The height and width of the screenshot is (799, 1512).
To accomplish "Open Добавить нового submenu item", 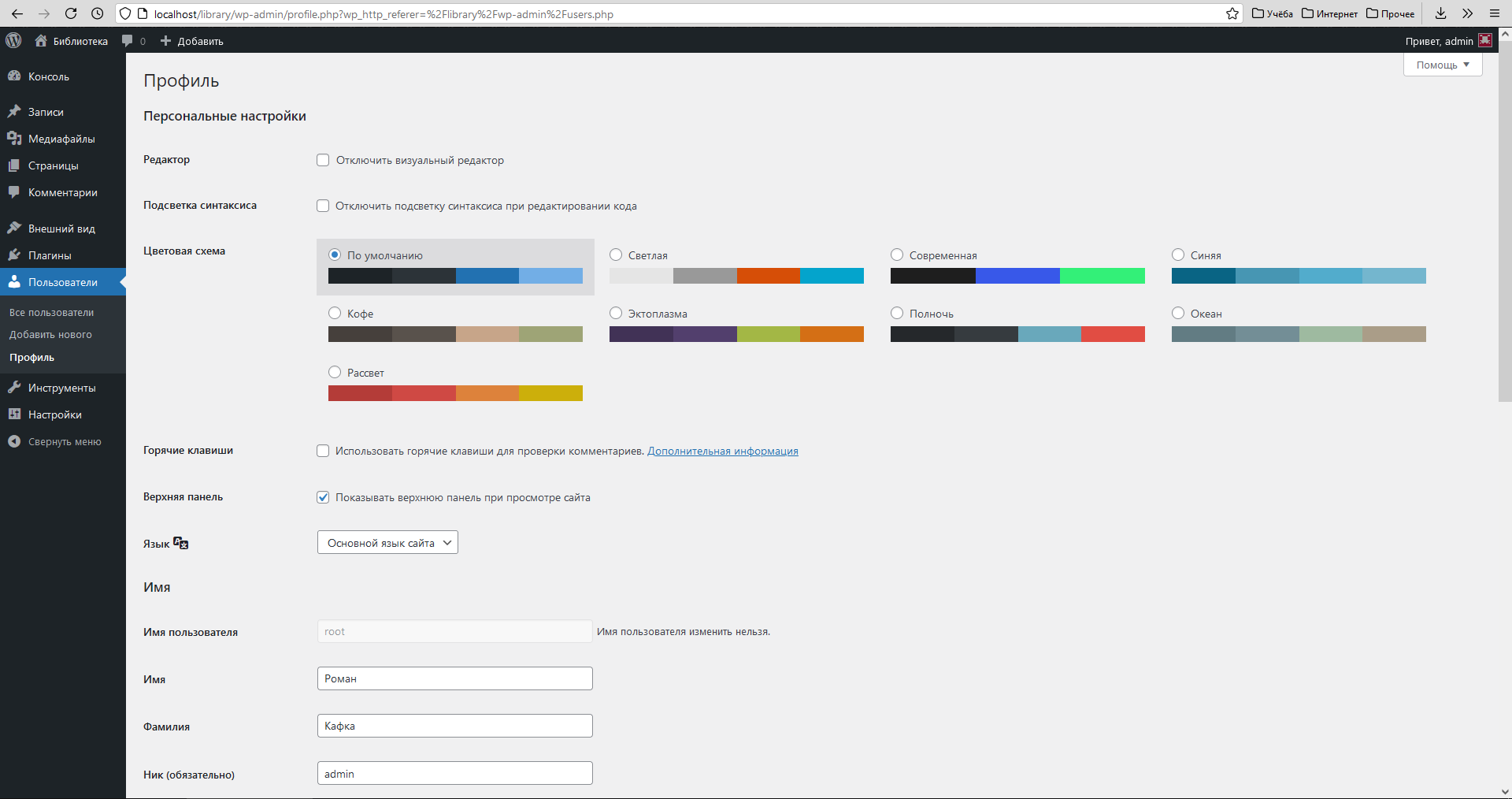I will 50,334.
